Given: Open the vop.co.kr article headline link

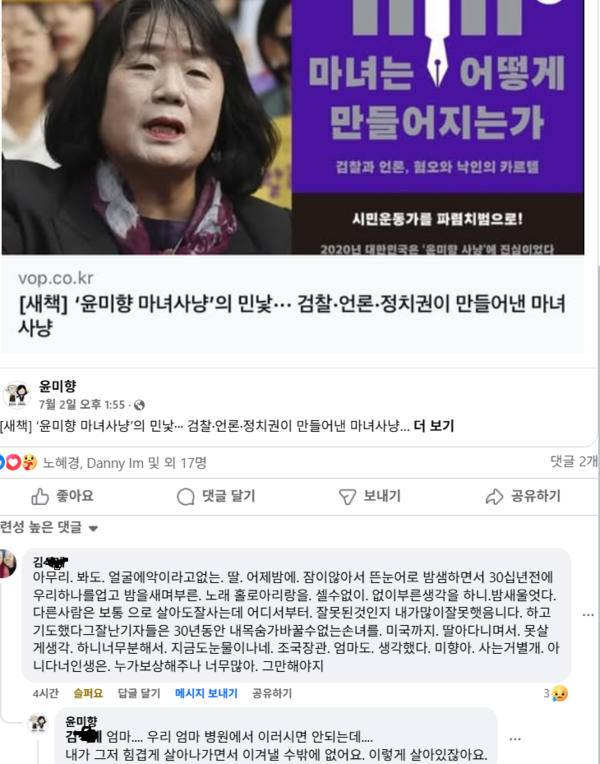Looking at the screenshot, I should [x=292, y=315].
